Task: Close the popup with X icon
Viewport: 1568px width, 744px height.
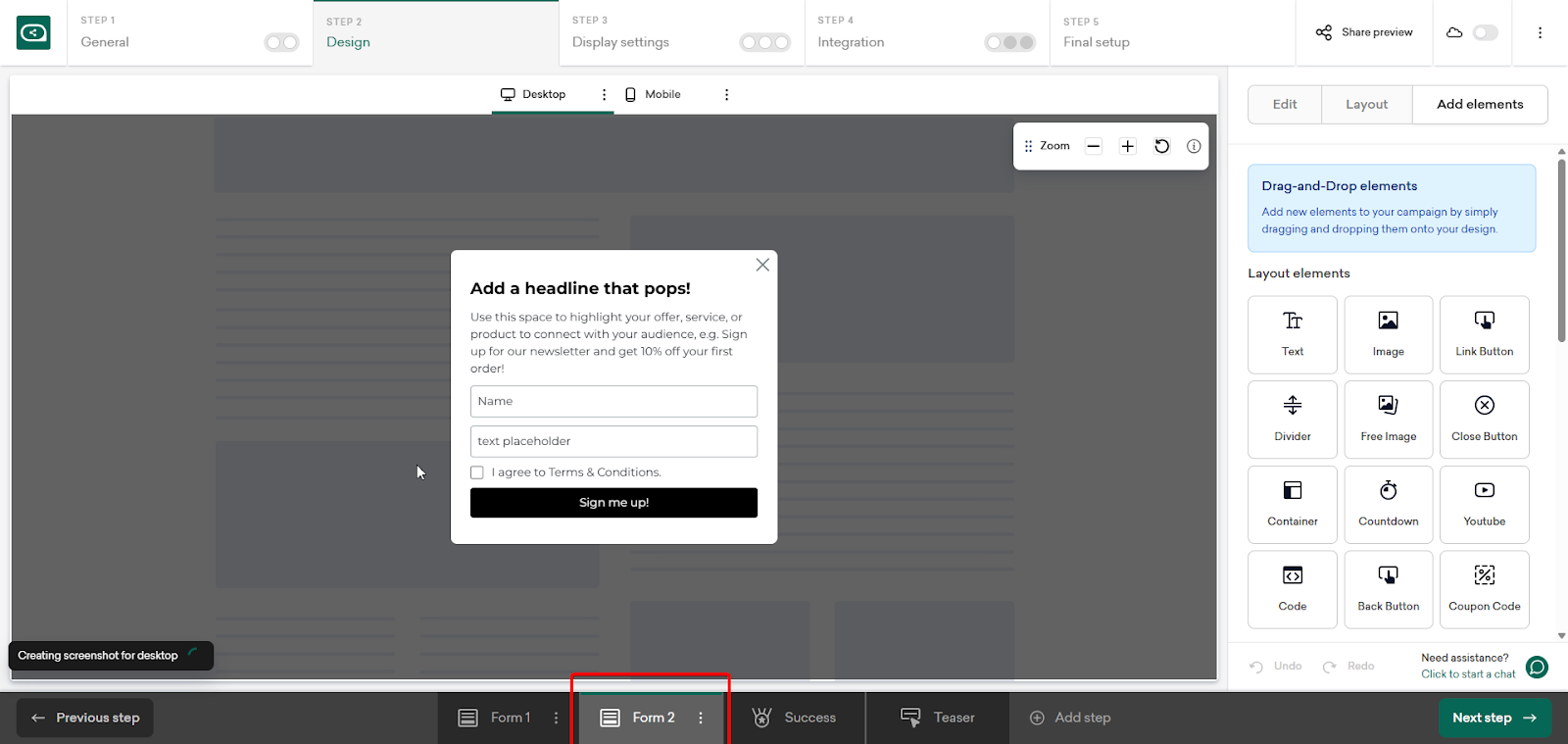Action: click(762, 265)
